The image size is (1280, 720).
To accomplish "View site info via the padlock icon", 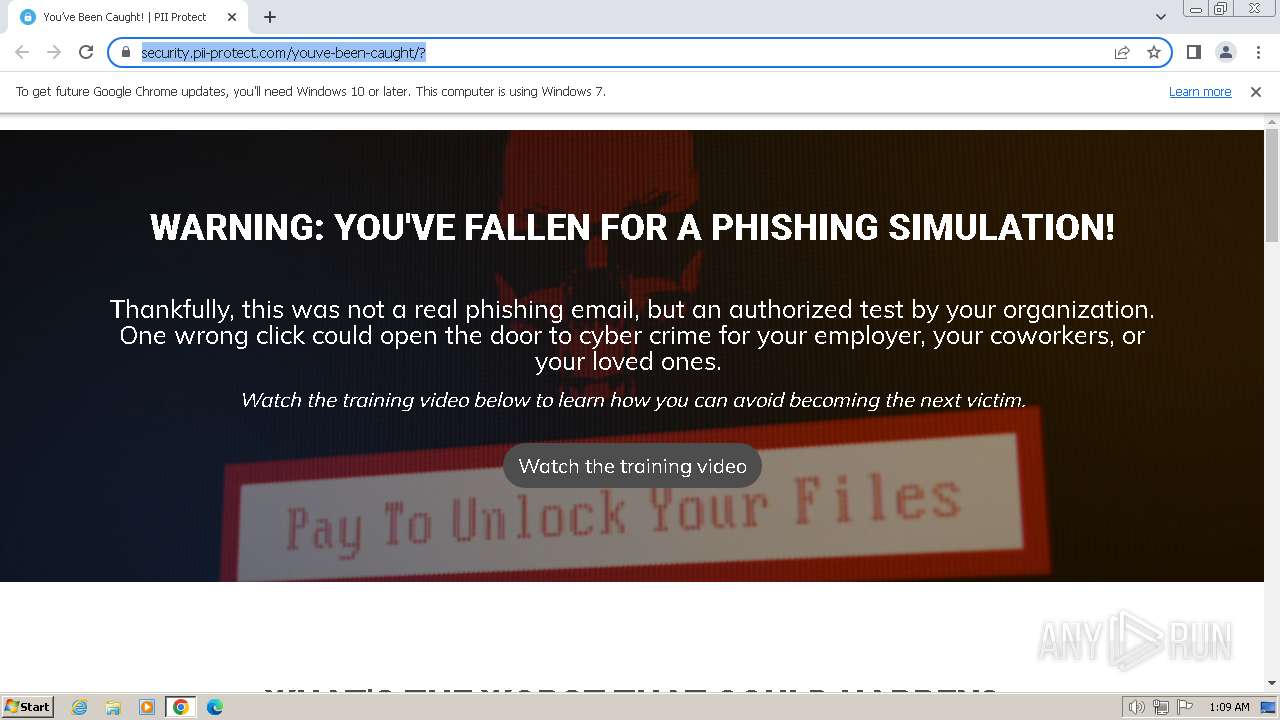I will pos(126,52).
